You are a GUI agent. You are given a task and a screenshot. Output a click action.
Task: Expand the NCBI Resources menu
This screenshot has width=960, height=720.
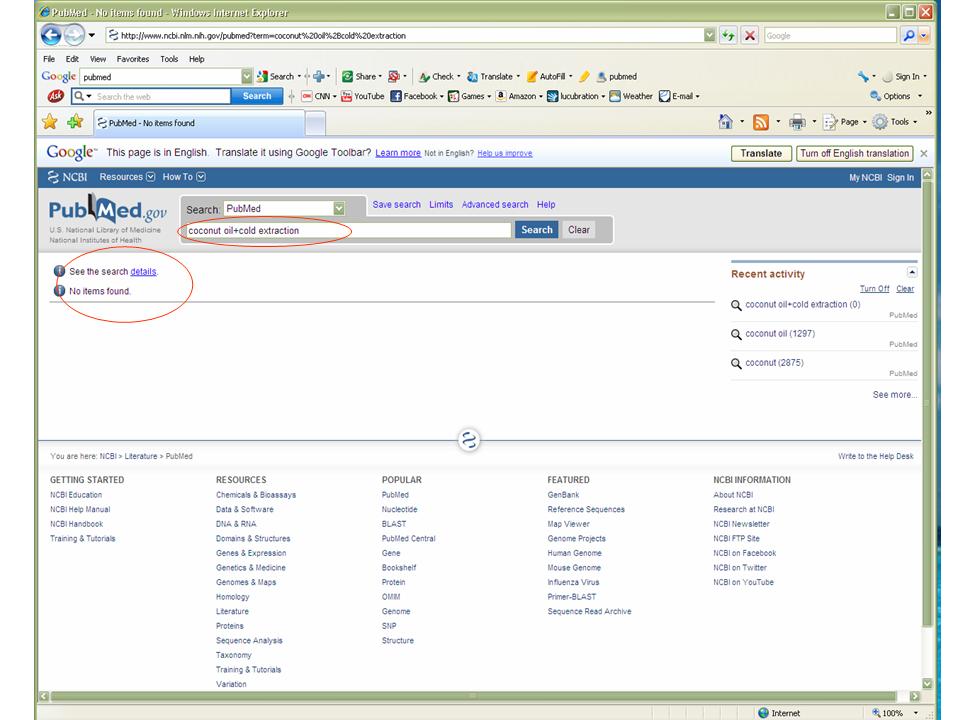pyautogui.click(x=127, y=177)
